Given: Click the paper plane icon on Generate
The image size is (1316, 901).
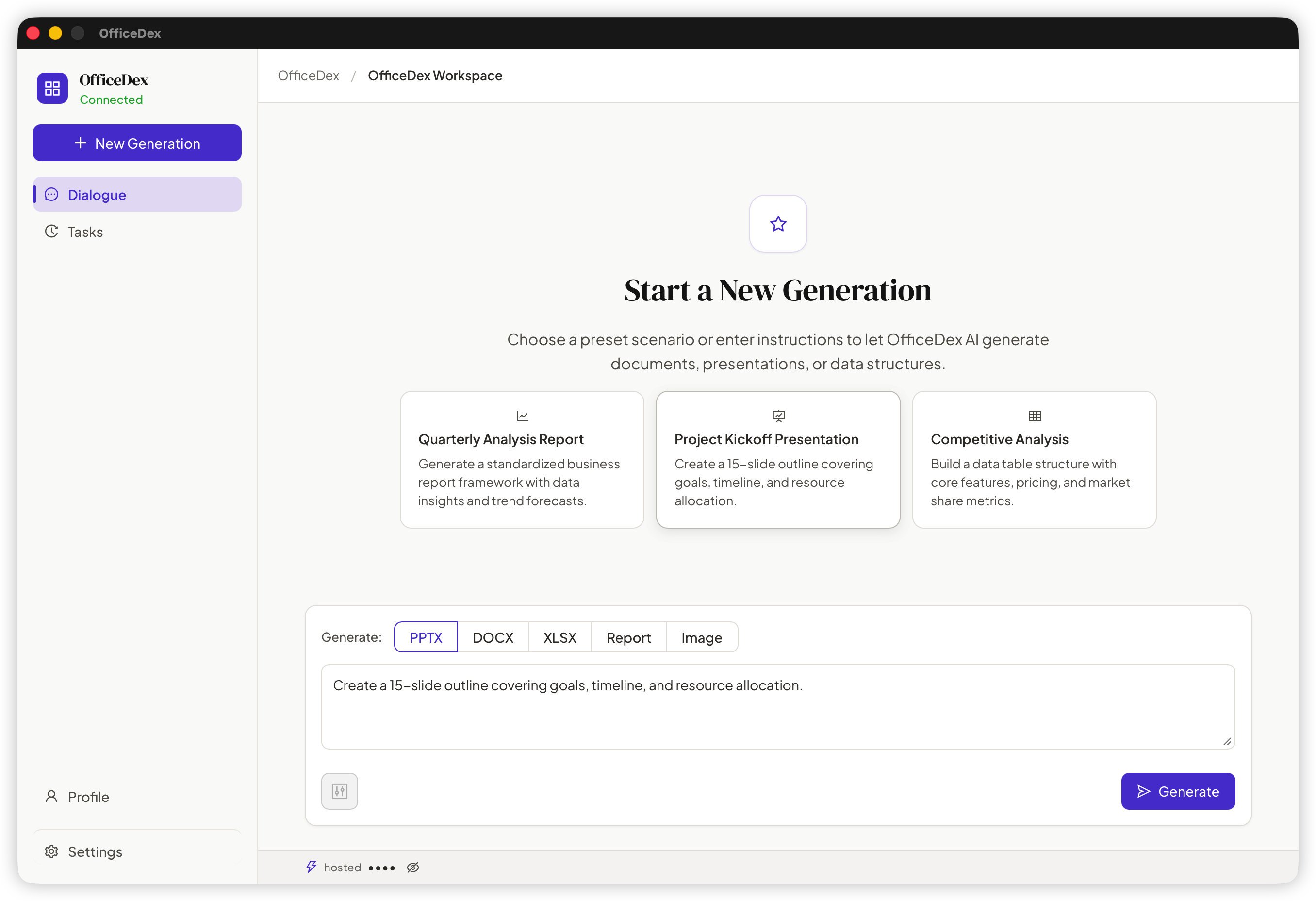Looking at the screenshot, I should pos(1144,791).
